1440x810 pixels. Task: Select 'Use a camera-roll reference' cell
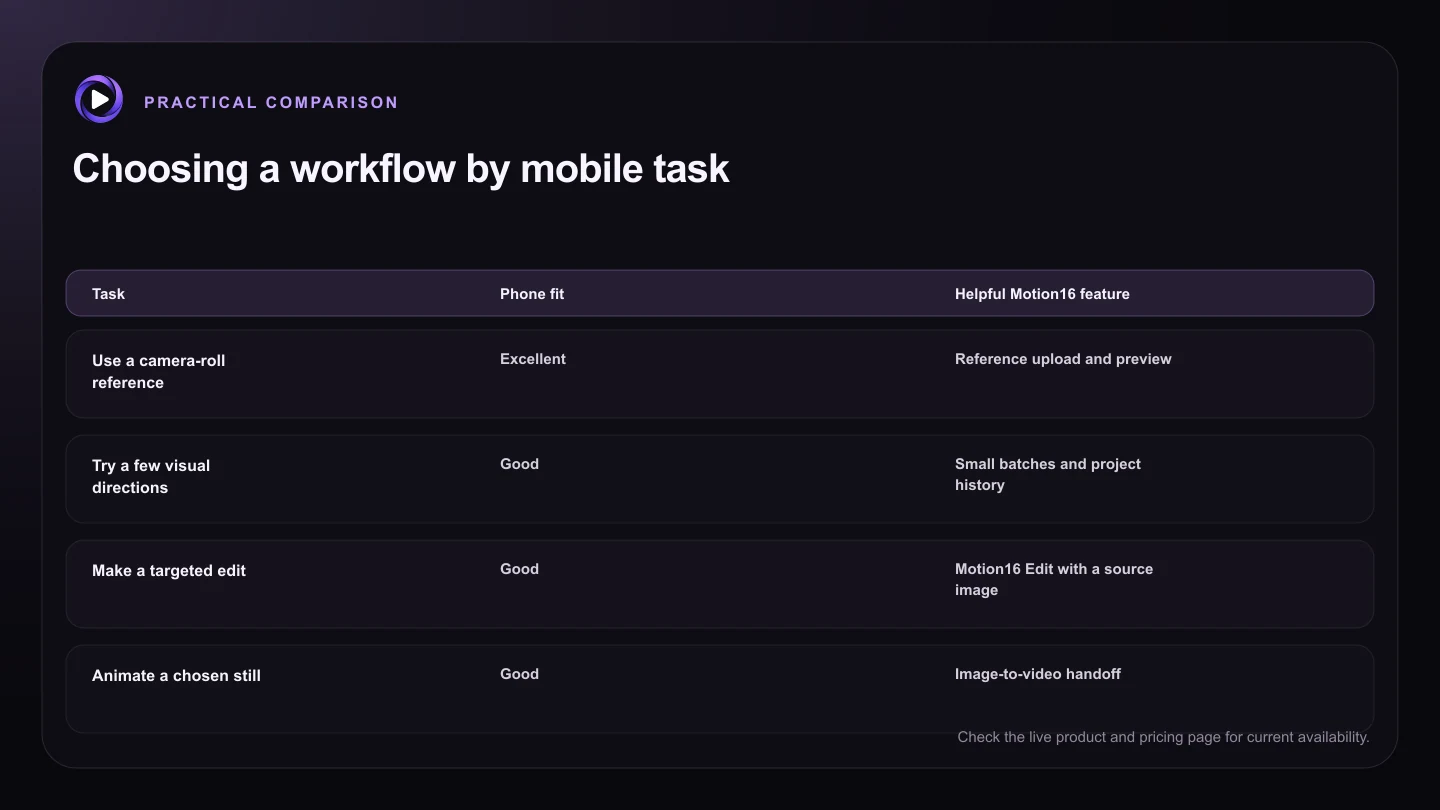[158, 371]
